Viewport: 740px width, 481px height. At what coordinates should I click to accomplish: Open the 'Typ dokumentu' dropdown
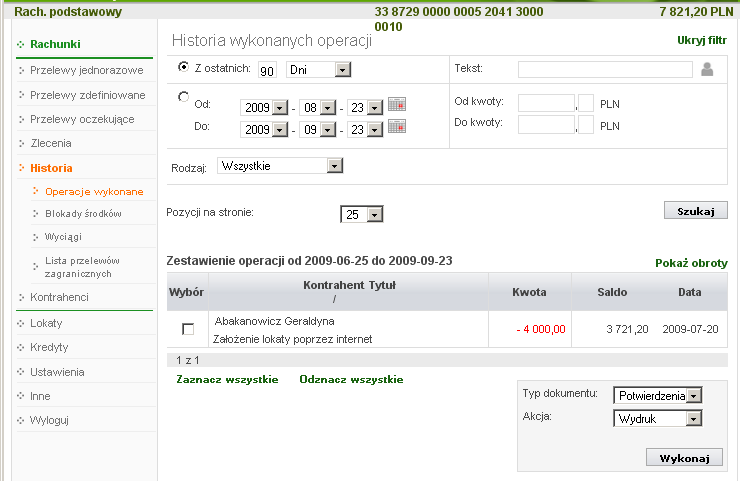coord(658,396)
